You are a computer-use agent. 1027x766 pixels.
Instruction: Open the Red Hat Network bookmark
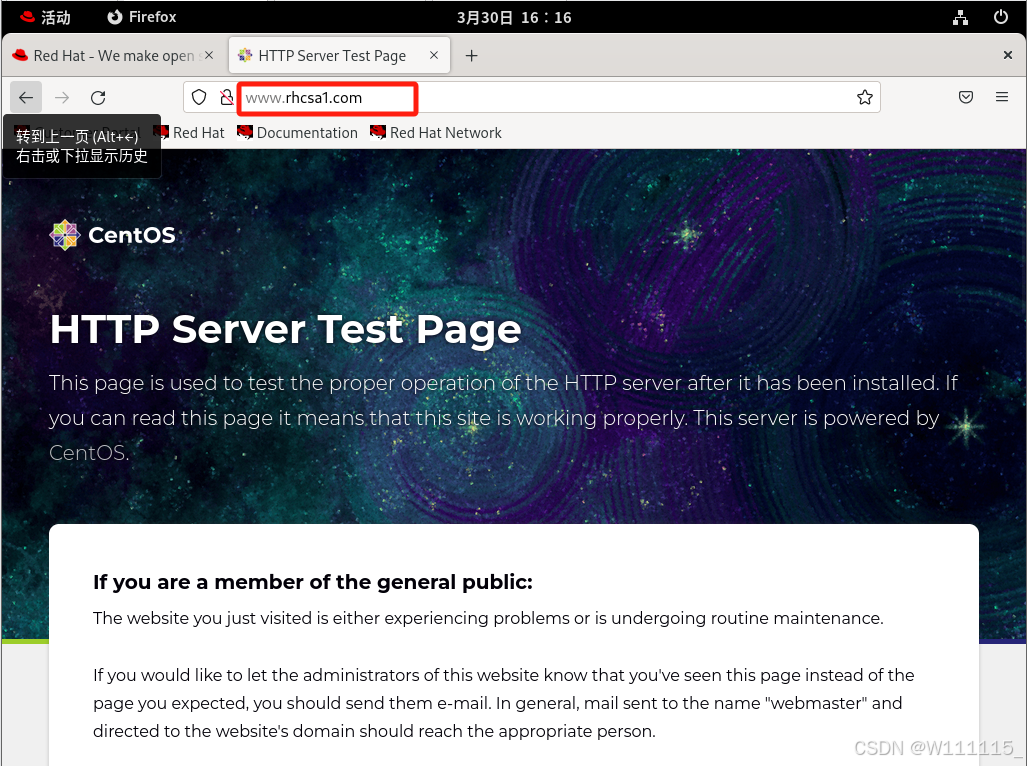pyautogui.click(x=436, y=133)
